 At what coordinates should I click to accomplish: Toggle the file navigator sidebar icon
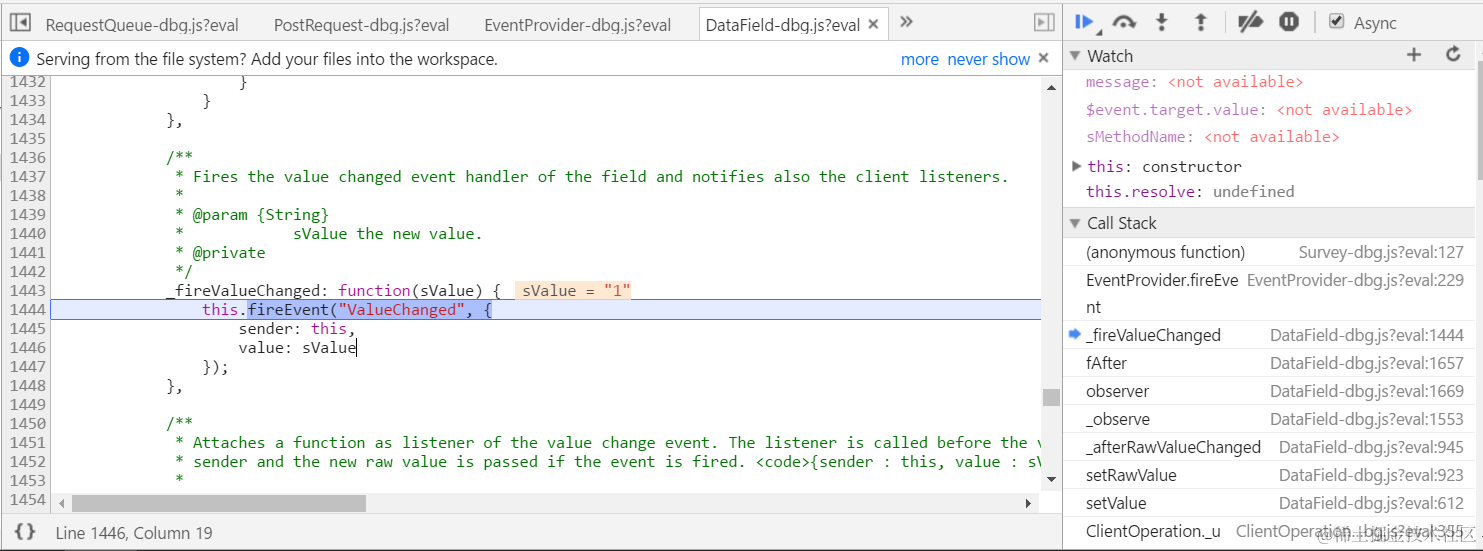tap(19, 22)
